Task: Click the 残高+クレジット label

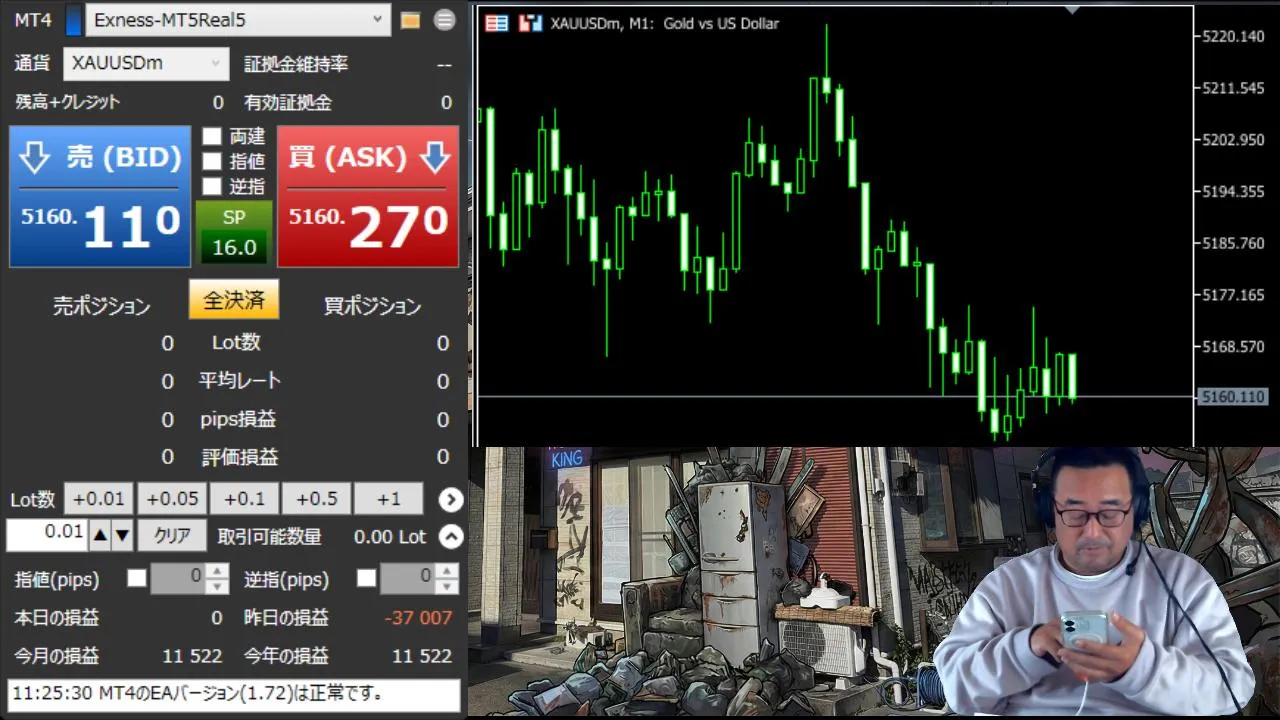Action: click(x=67, y=102)
